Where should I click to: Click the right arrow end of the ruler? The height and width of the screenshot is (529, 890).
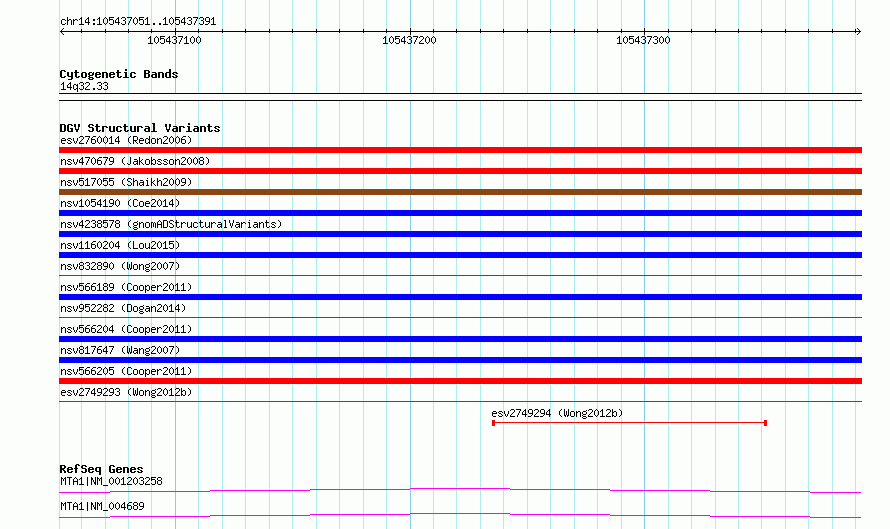(858, 31)
